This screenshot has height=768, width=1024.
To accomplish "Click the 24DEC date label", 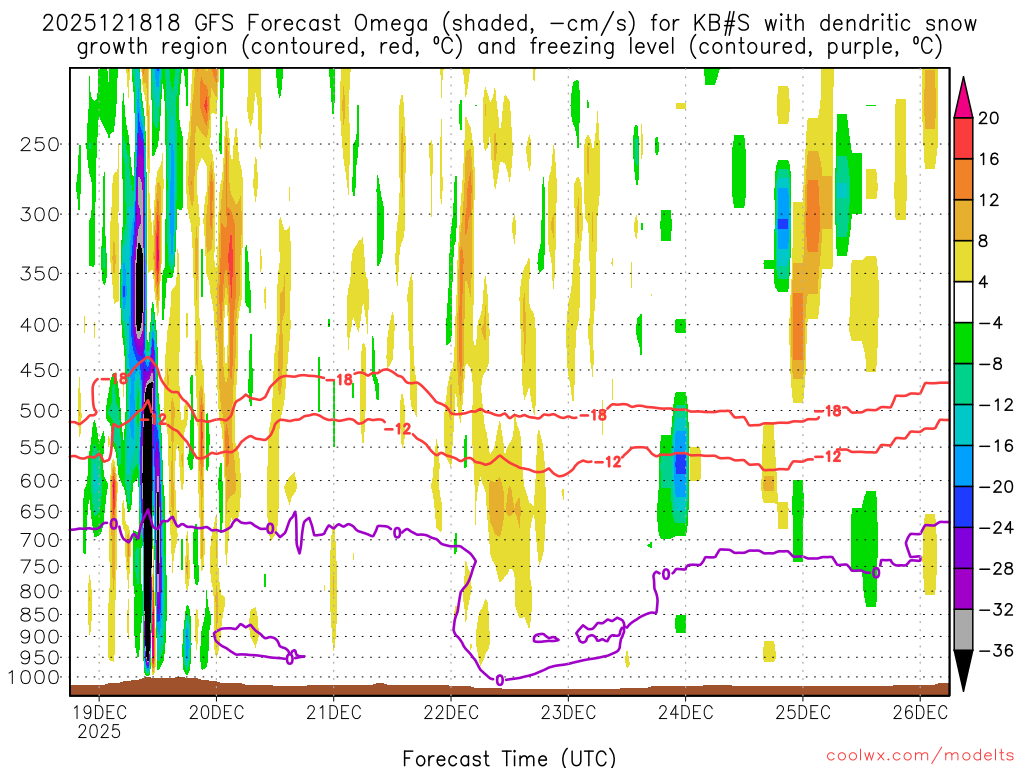I will tap(686, 712).
